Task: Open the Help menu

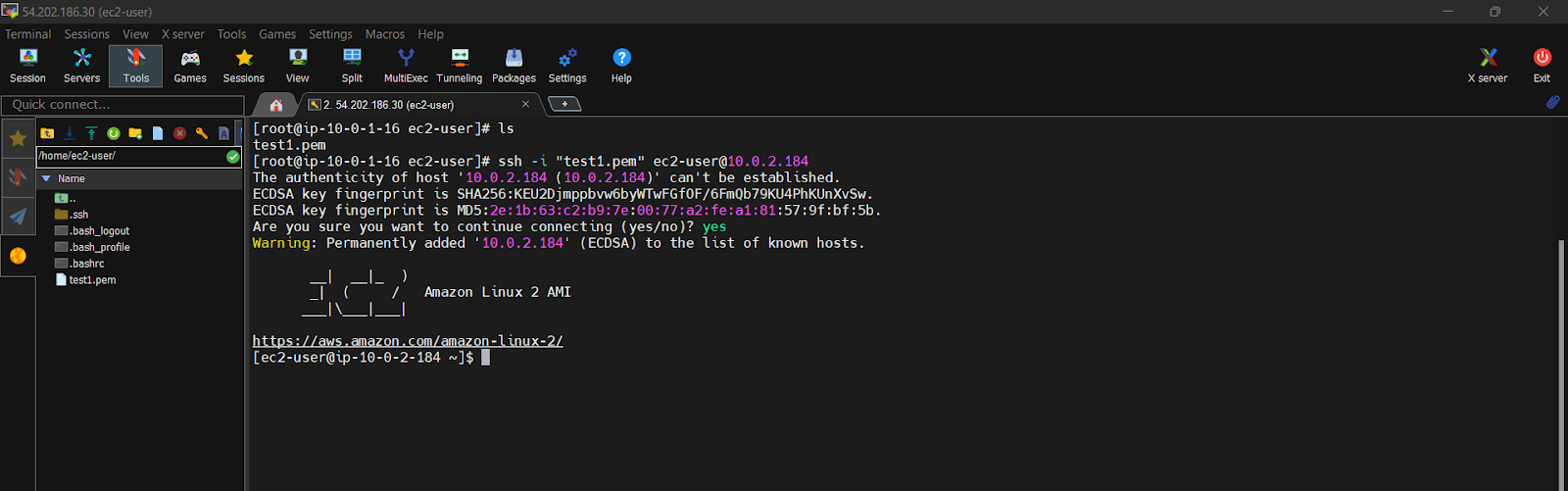Action: click(x=430, y=34)
